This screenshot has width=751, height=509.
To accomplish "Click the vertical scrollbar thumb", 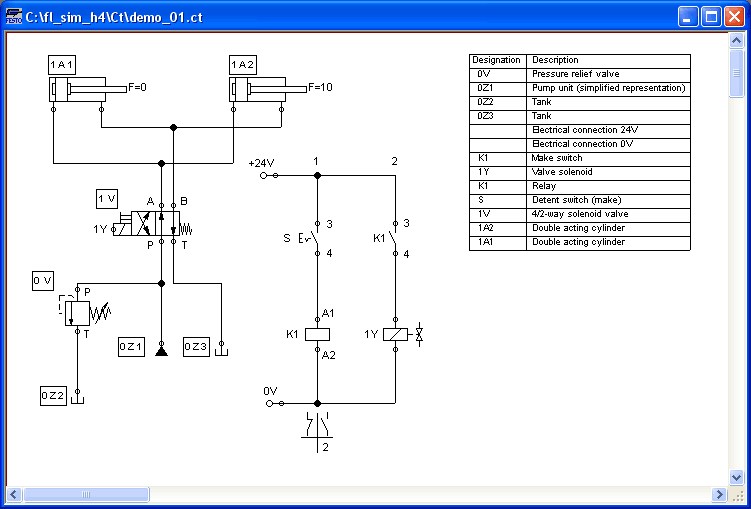I will coord(737,73).
